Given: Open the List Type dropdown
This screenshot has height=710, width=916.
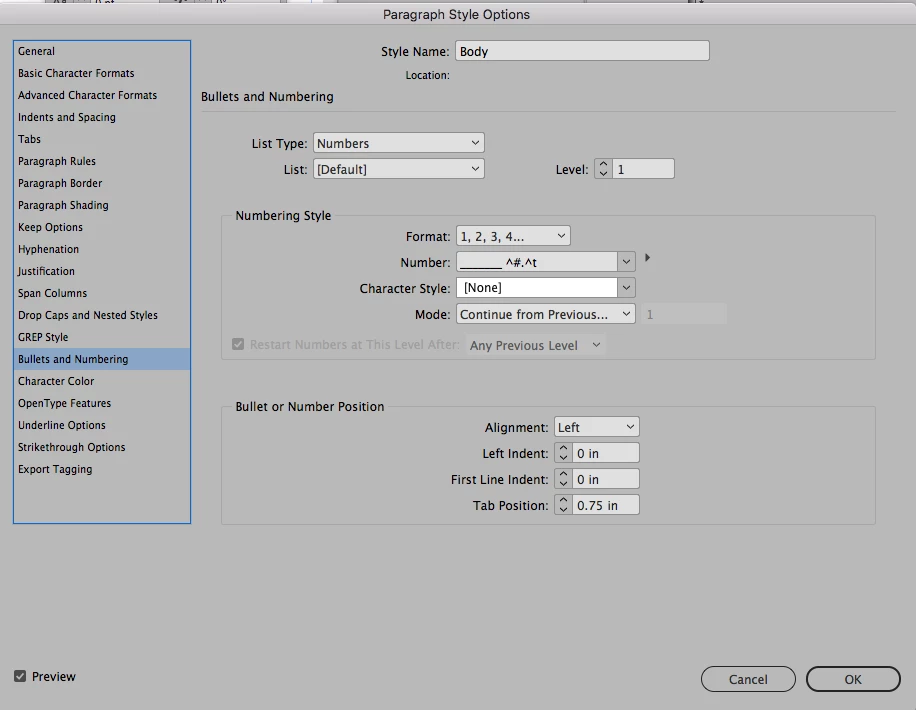Looking at the screenshot, I should (398, 143).
